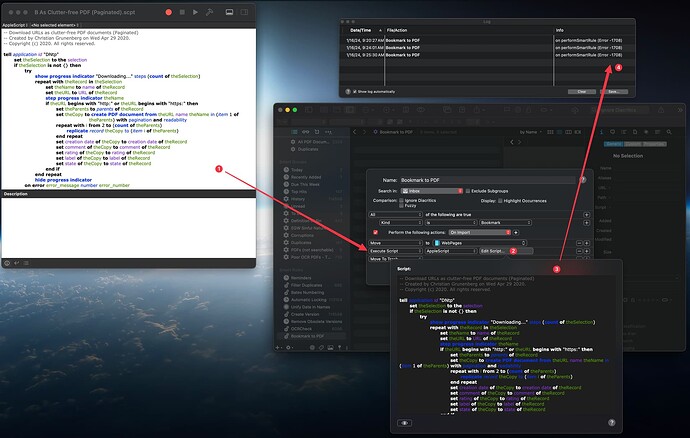Compile script with hammer icon

tap(209, 12)
